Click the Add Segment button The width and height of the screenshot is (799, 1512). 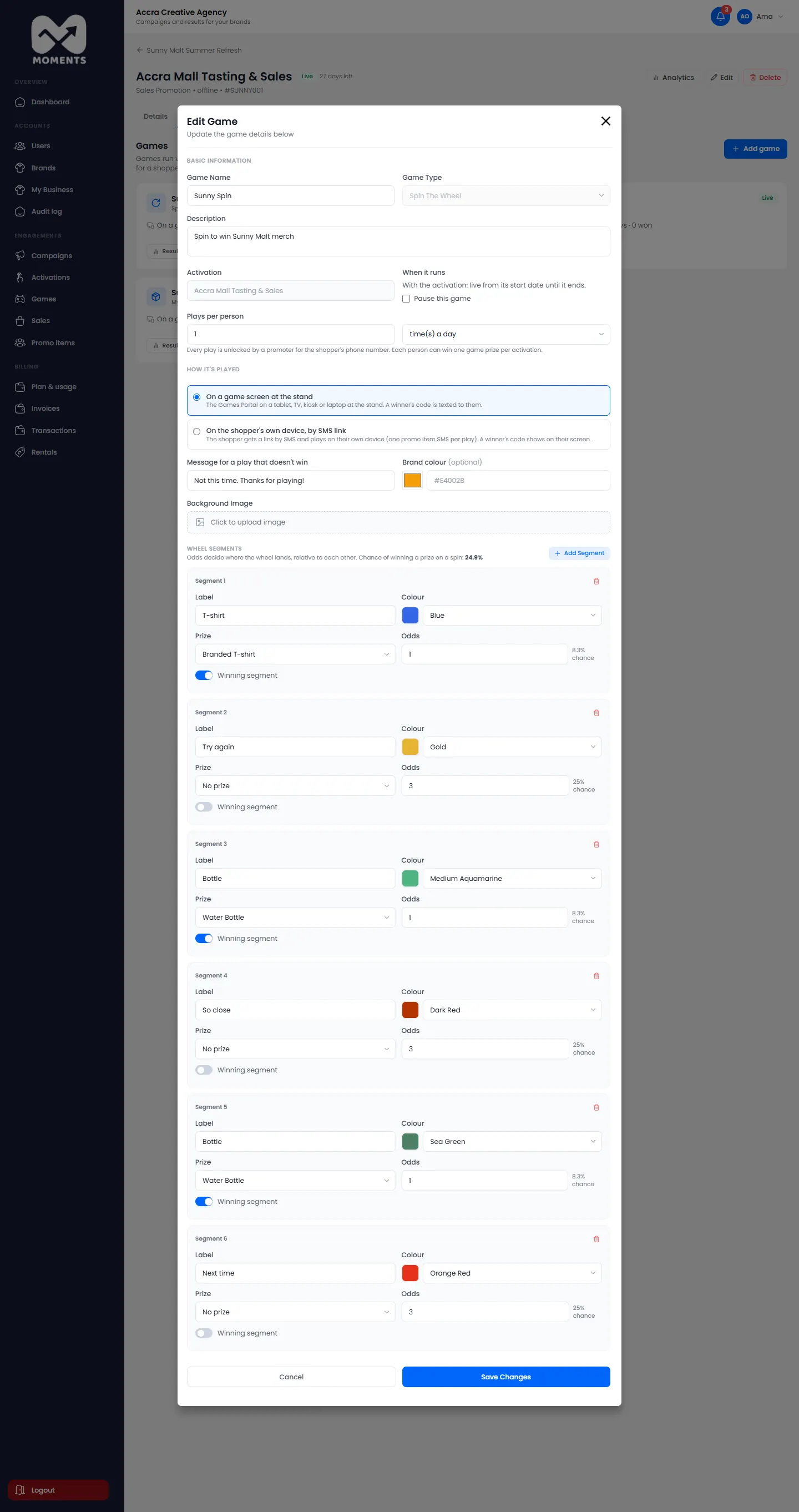[x=579, y=553]
